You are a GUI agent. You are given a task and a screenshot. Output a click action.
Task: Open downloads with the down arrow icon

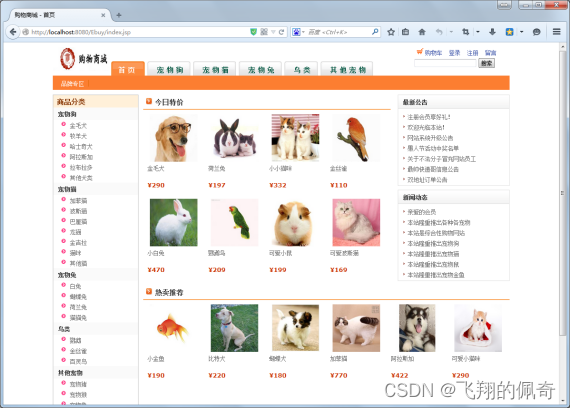click(492, 32)
